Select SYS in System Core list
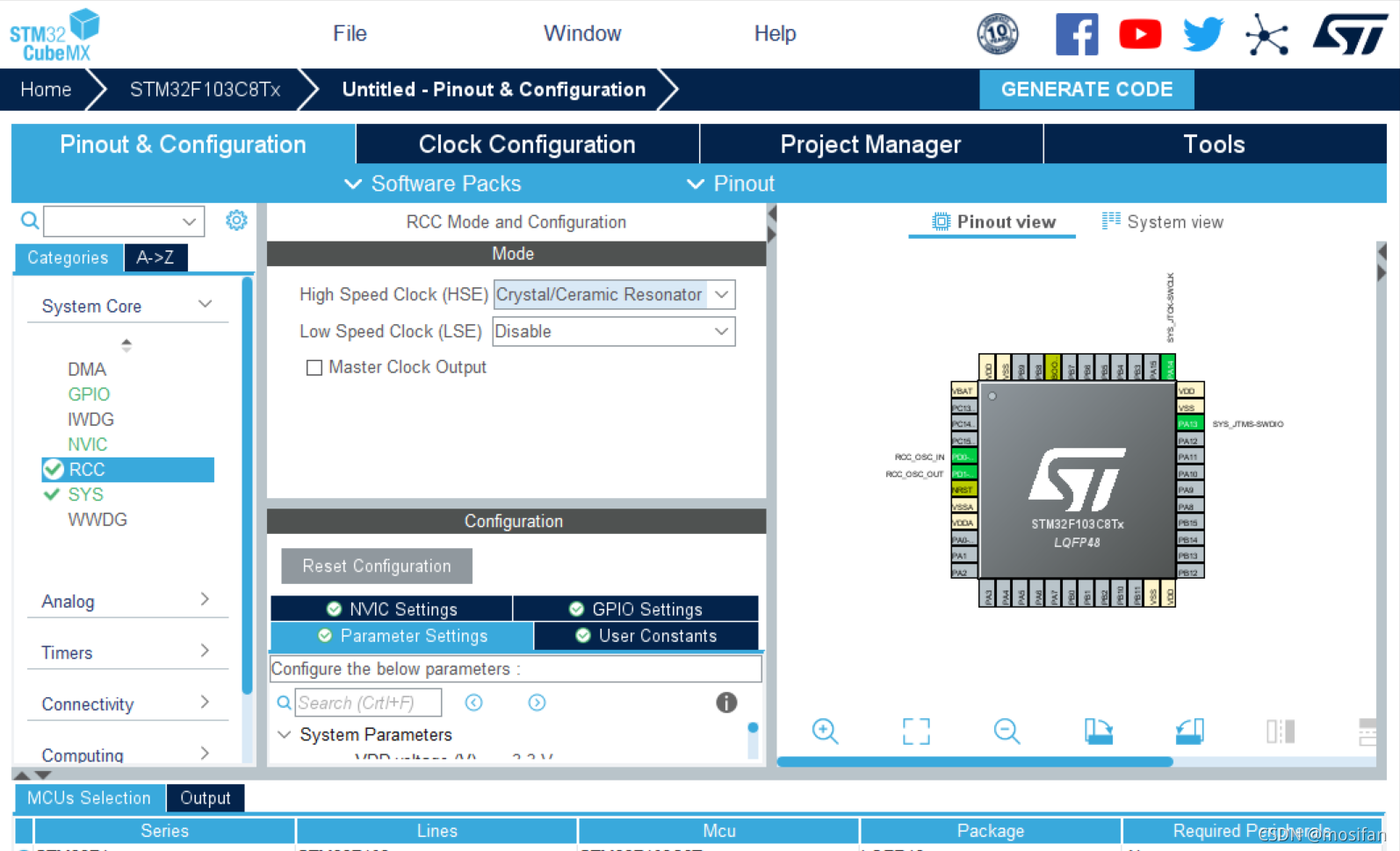The image size is (1400, 851). (86, 494)
